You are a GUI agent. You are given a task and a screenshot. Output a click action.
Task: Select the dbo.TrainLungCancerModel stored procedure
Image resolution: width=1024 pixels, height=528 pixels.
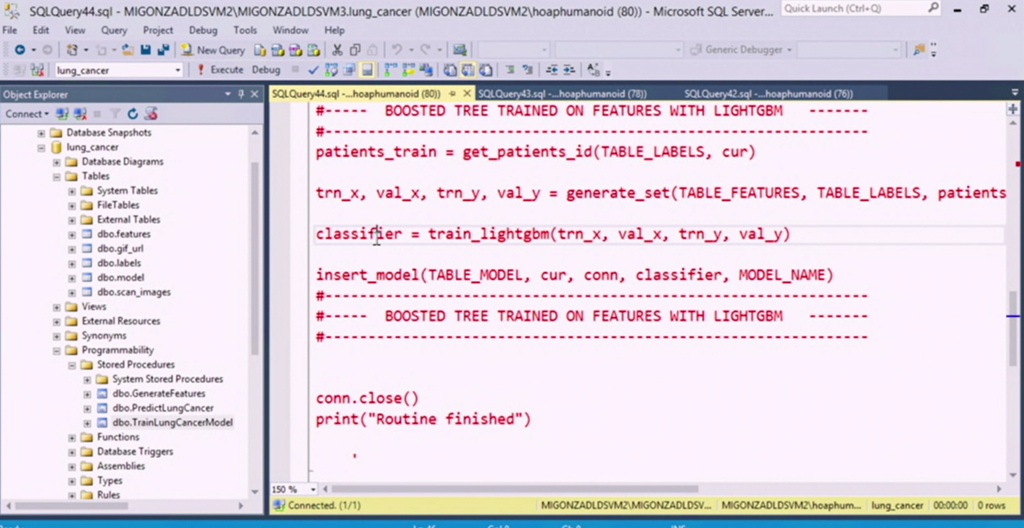click(172, 422)
